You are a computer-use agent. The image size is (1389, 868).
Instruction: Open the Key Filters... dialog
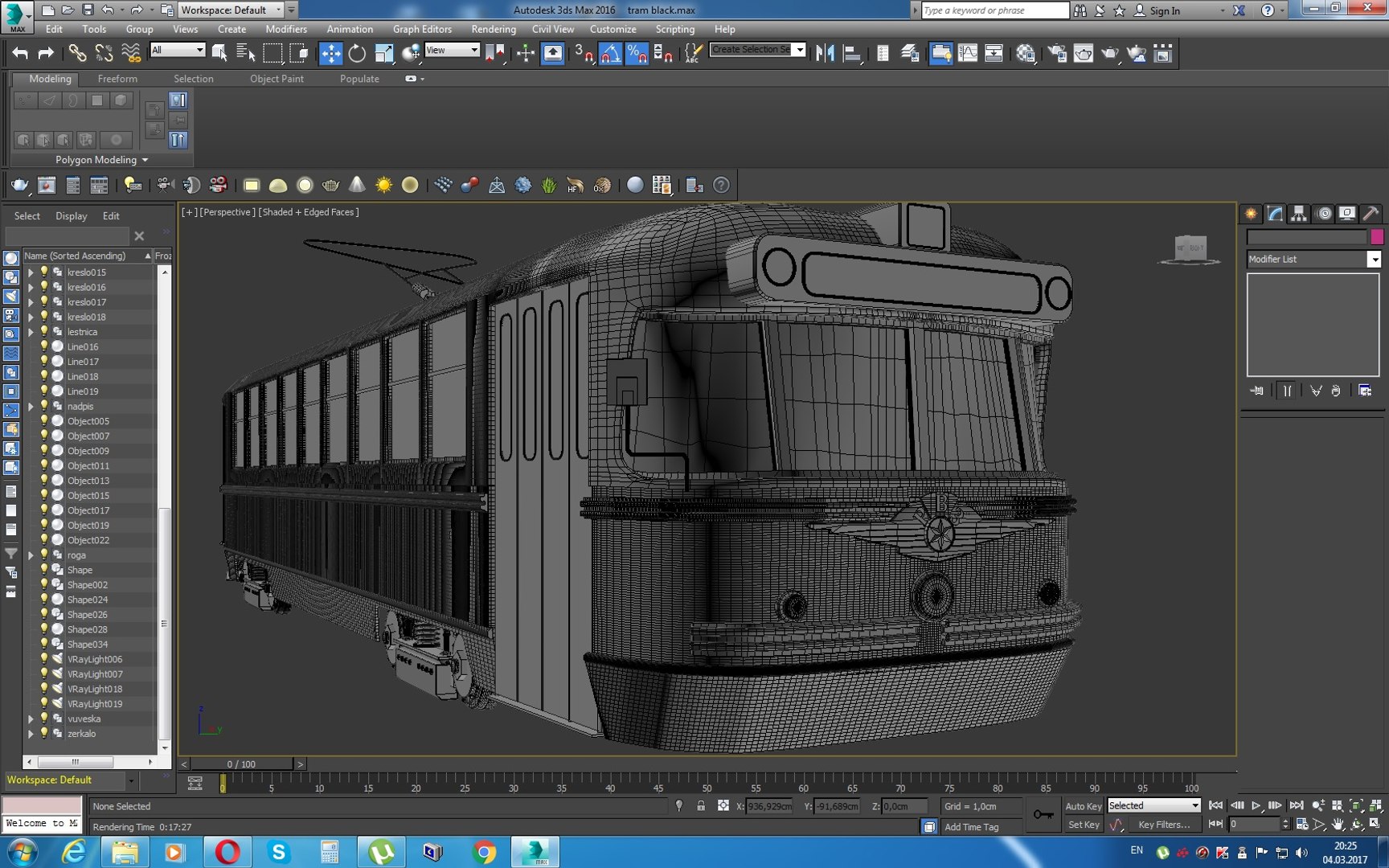[1164, 825]
